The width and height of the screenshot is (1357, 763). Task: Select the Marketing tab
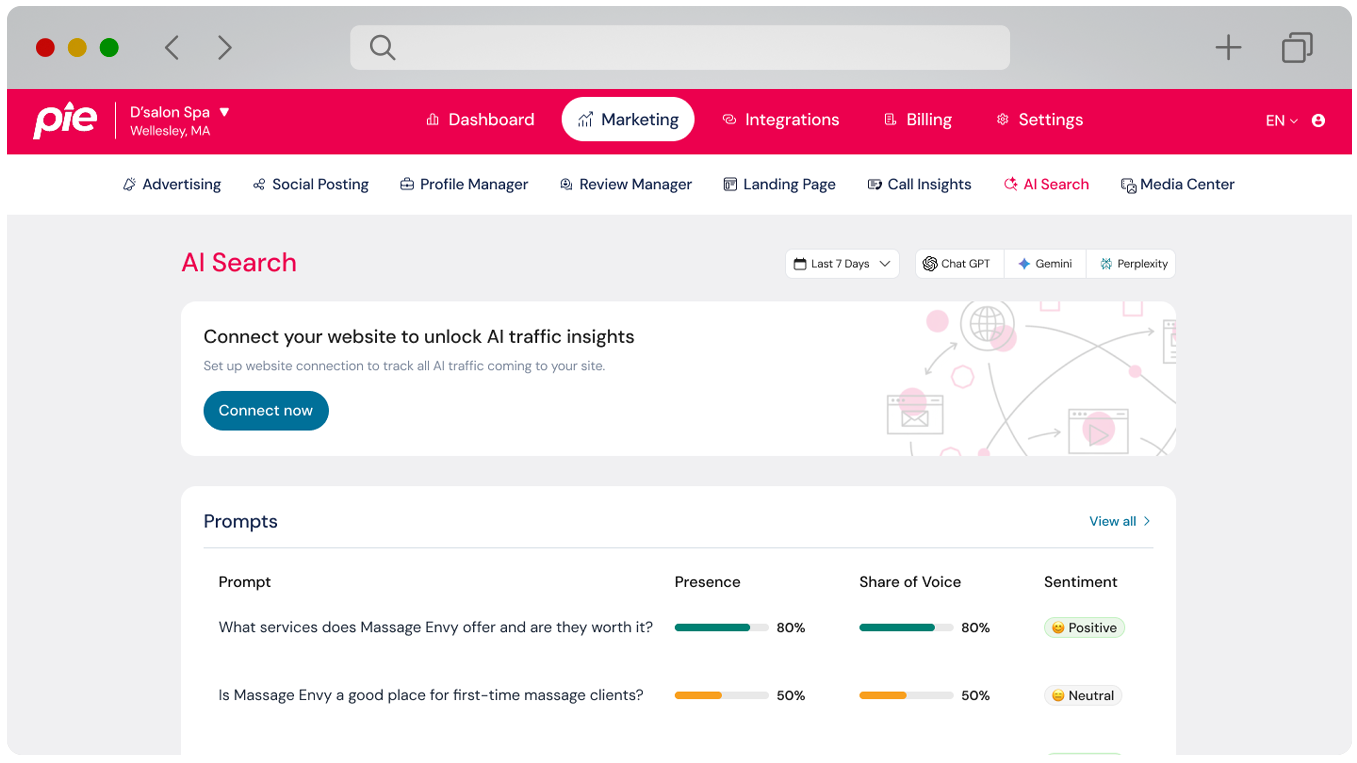click(x=628, y=120)
